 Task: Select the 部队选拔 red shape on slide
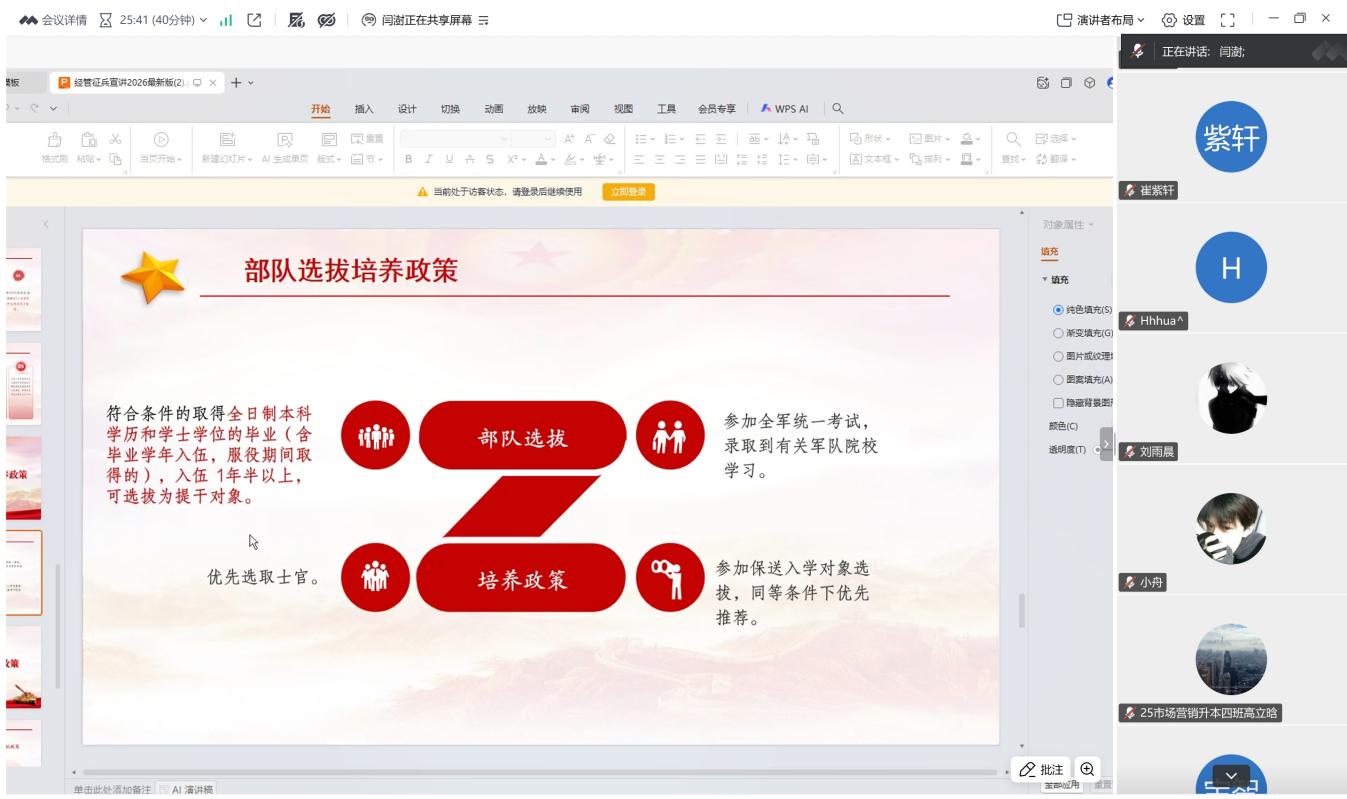[x=522, y=437]
